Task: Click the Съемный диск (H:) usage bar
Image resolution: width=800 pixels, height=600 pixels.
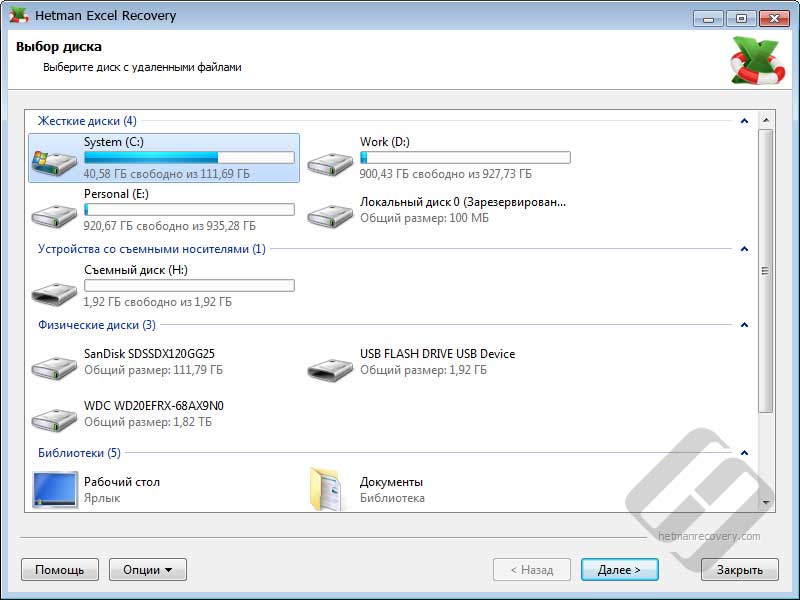Action: point(189,285)
